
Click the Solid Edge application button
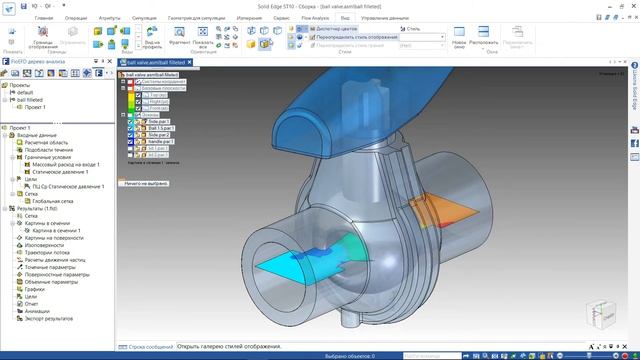(x=9, y=9)
